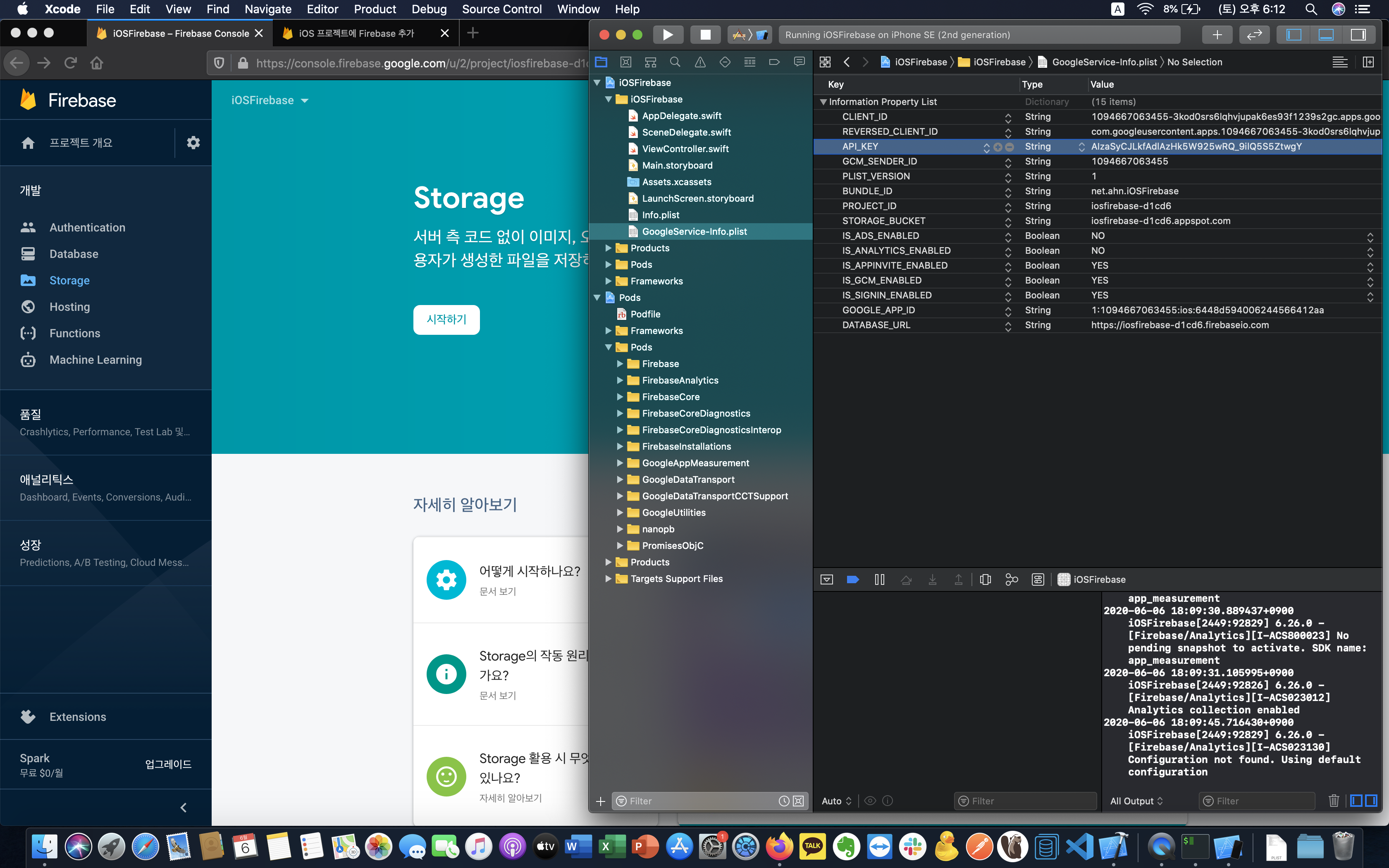
Task: Open the All Output console dropdown
Action: pos(1136,801)
